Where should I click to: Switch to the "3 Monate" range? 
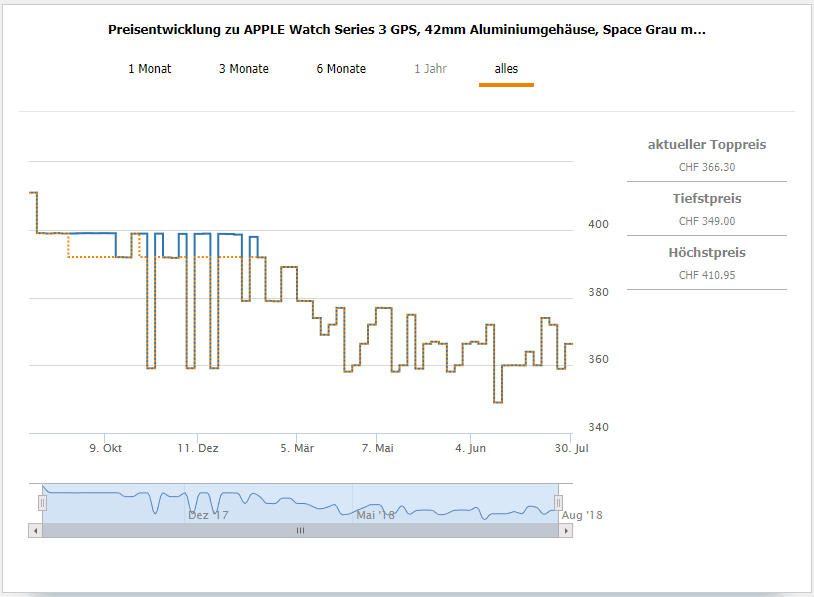(x=244, y=69)
